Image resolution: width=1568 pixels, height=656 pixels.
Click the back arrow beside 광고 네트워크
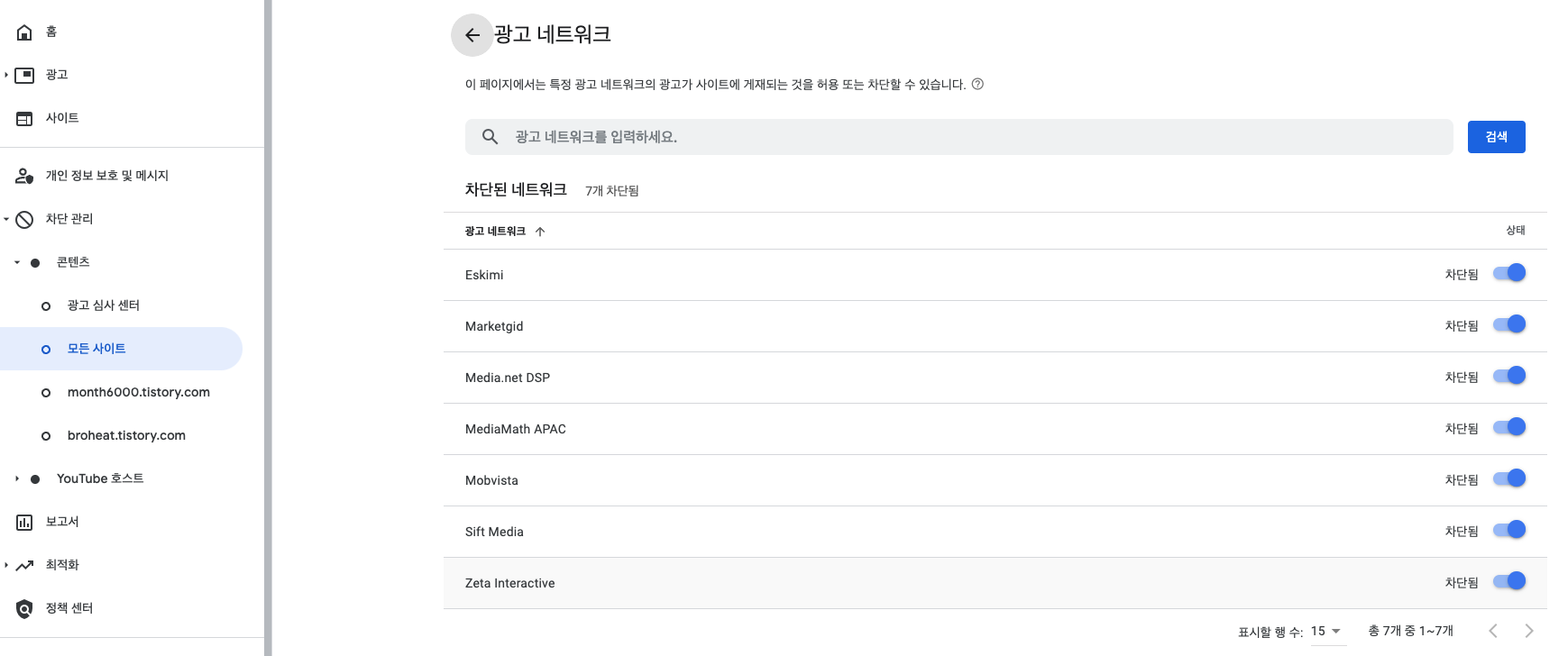click(x=472, y=35)
